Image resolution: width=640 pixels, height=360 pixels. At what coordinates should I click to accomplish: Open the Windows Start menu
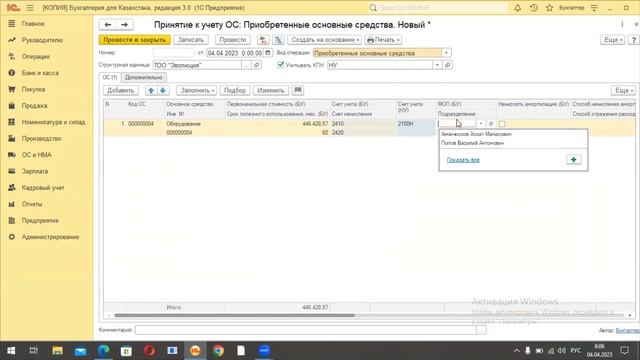(11, 351)
